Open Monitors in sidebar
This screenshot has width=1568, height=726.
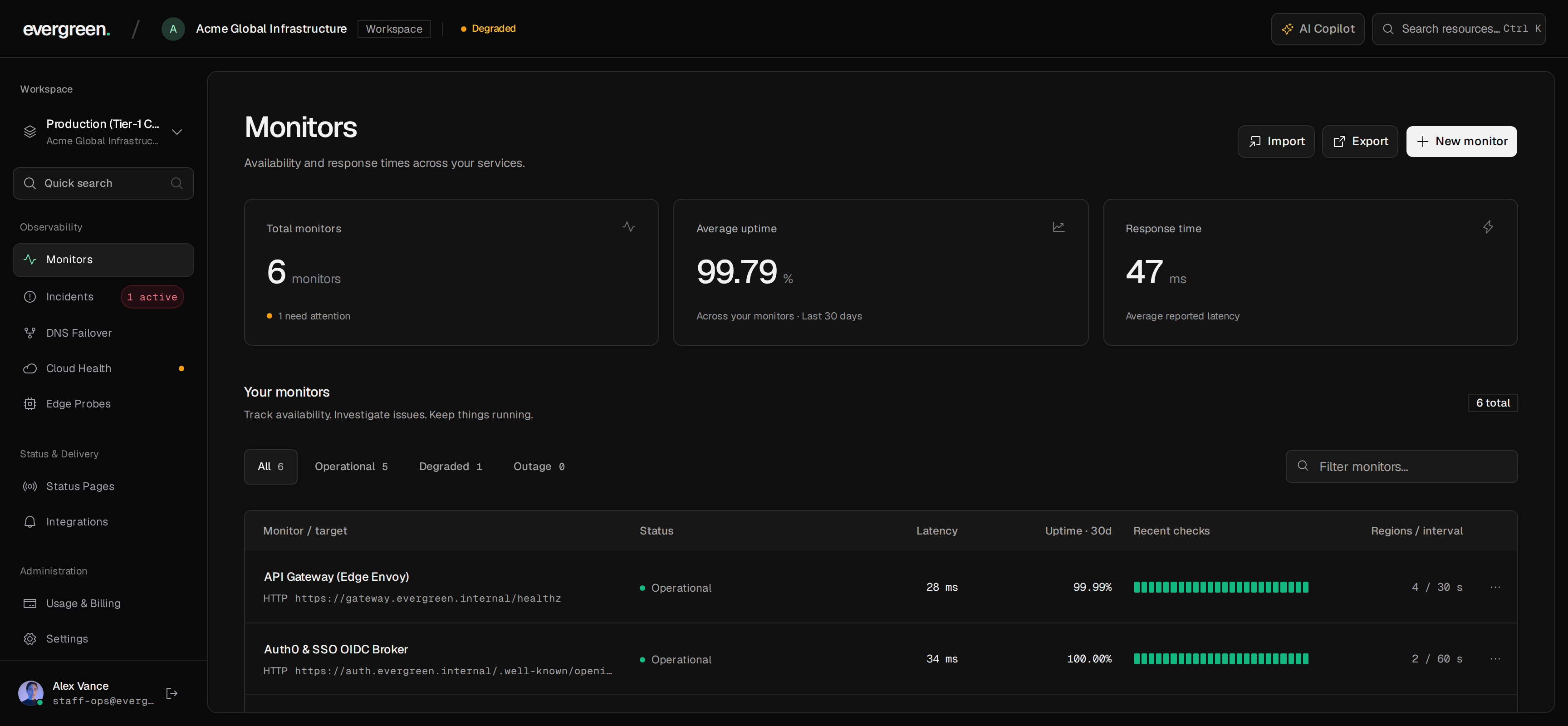coord(103,260)
